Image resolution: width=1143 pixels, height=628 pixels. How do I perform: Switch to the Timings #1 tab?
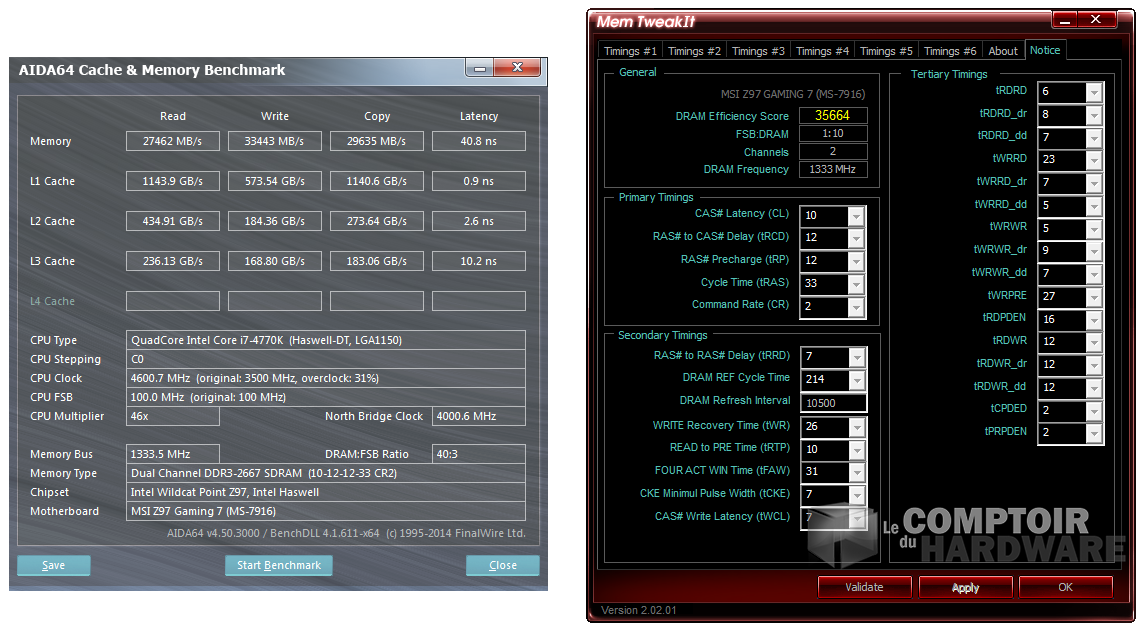[630, 51]
